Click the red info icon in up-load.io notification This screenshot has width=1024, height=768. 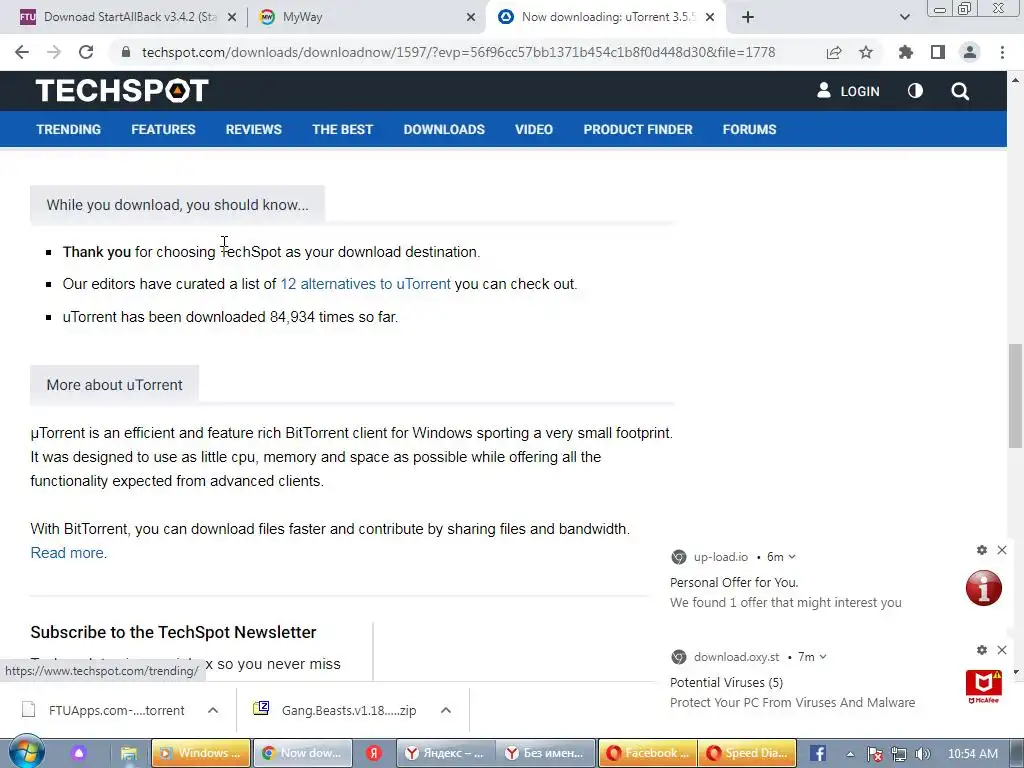(x=984, y=588)
